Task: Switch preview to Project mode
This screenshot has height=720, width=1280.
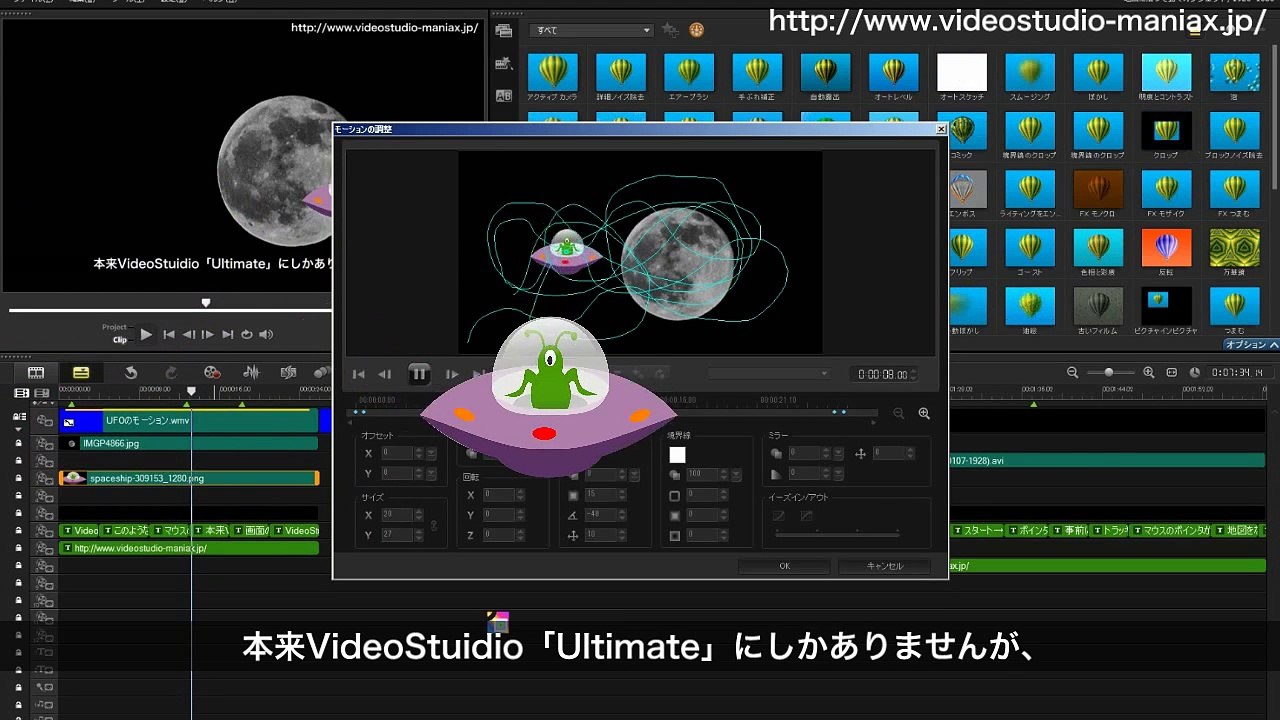Action: point(114,327)
